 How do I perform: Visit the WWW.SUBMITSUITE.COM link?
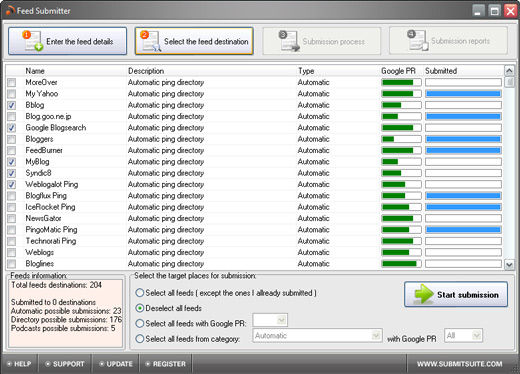[x=460, y=364]
